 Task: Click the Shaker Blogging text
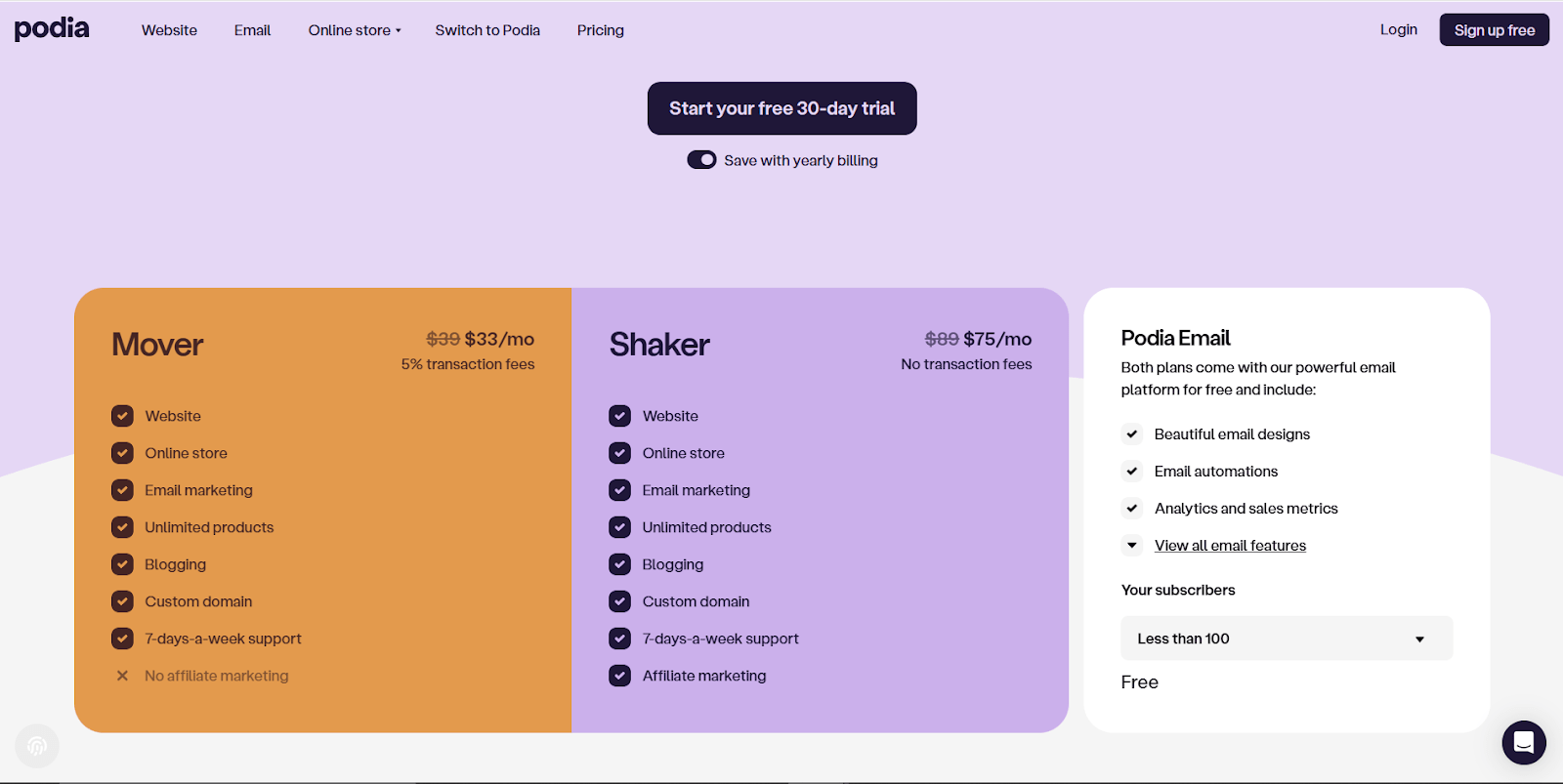coord(673,564)
